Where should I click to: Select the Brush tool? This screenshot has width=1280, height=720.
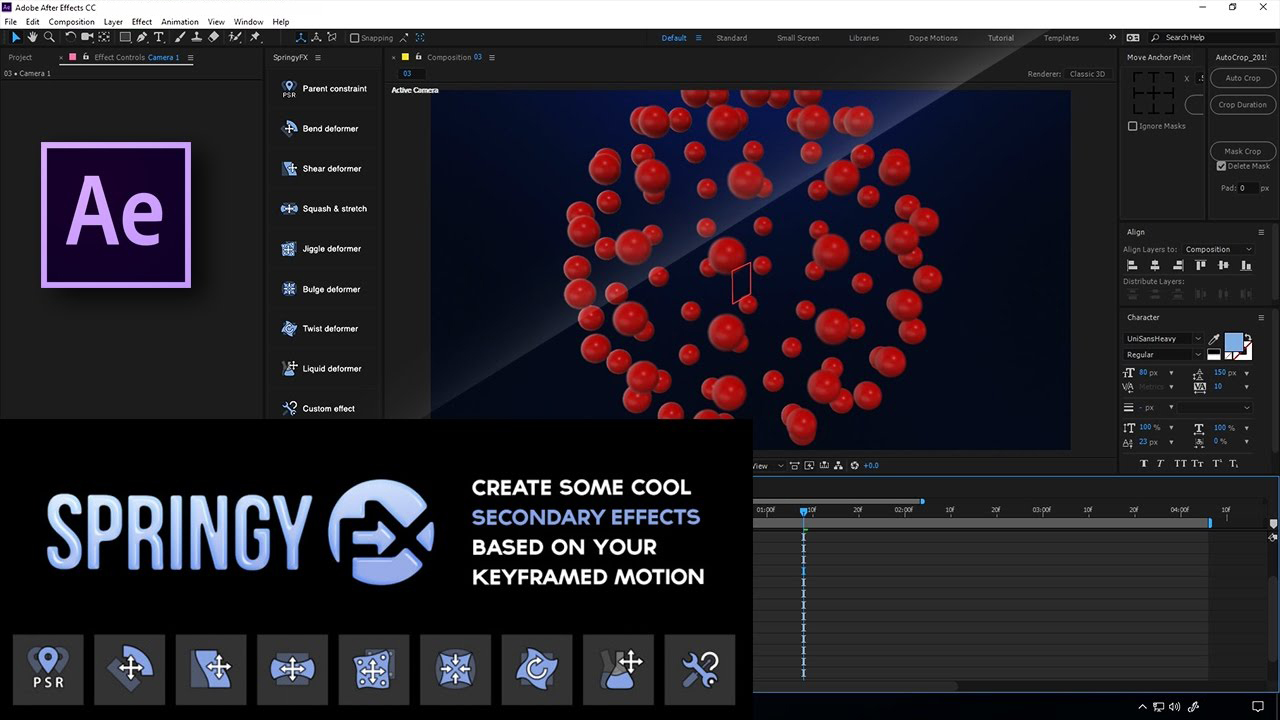180,37
